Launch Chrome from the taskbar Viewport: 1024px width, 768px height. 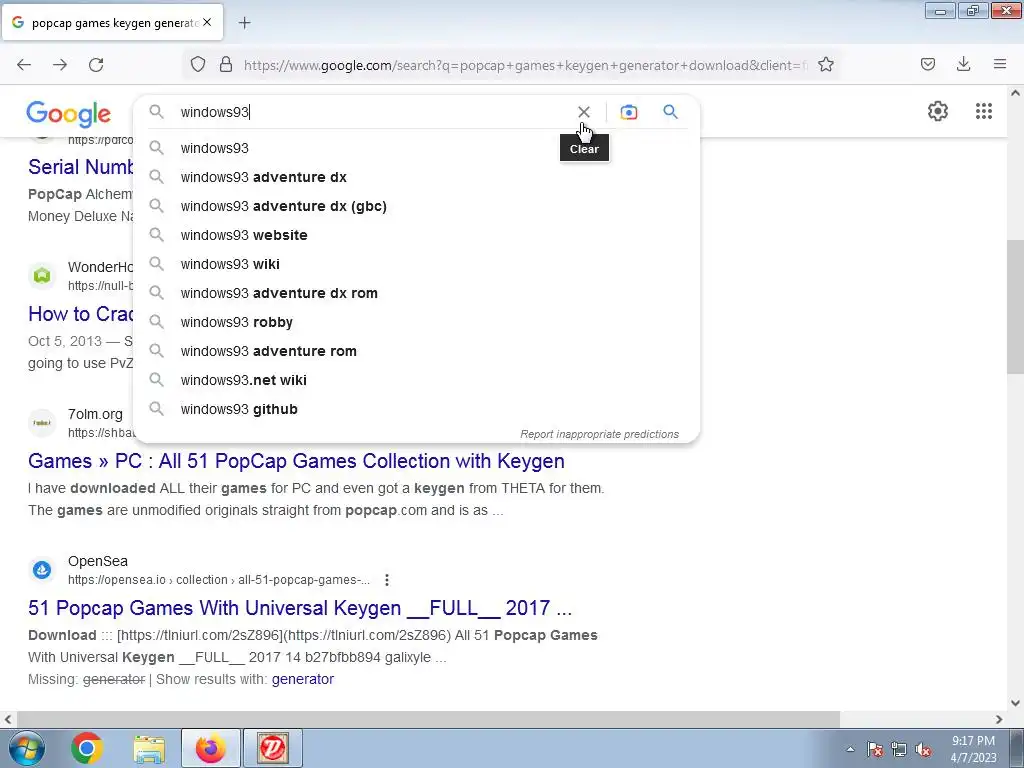87,748
